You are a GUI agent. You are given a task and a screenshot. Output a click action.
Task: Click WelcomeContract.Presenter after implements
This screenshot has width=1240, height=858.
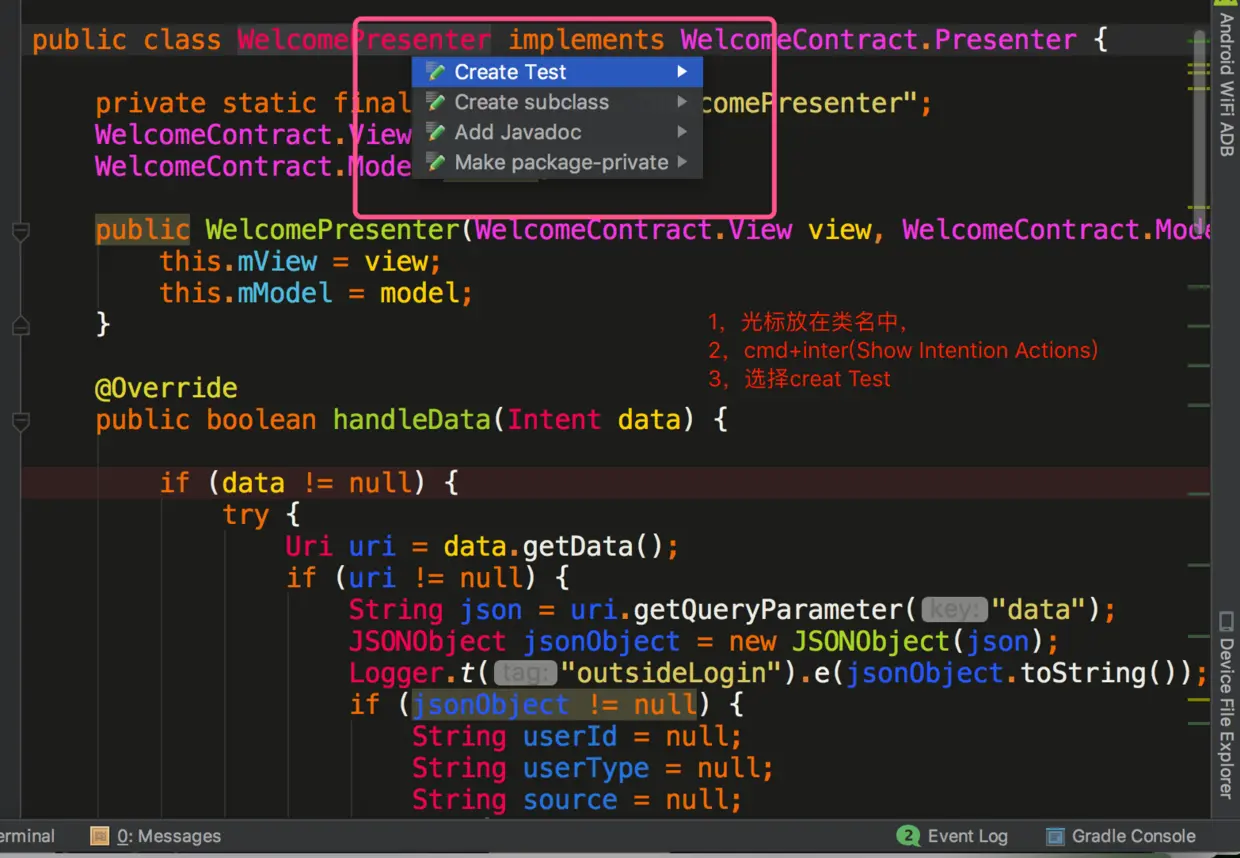[x=879, y=40]
